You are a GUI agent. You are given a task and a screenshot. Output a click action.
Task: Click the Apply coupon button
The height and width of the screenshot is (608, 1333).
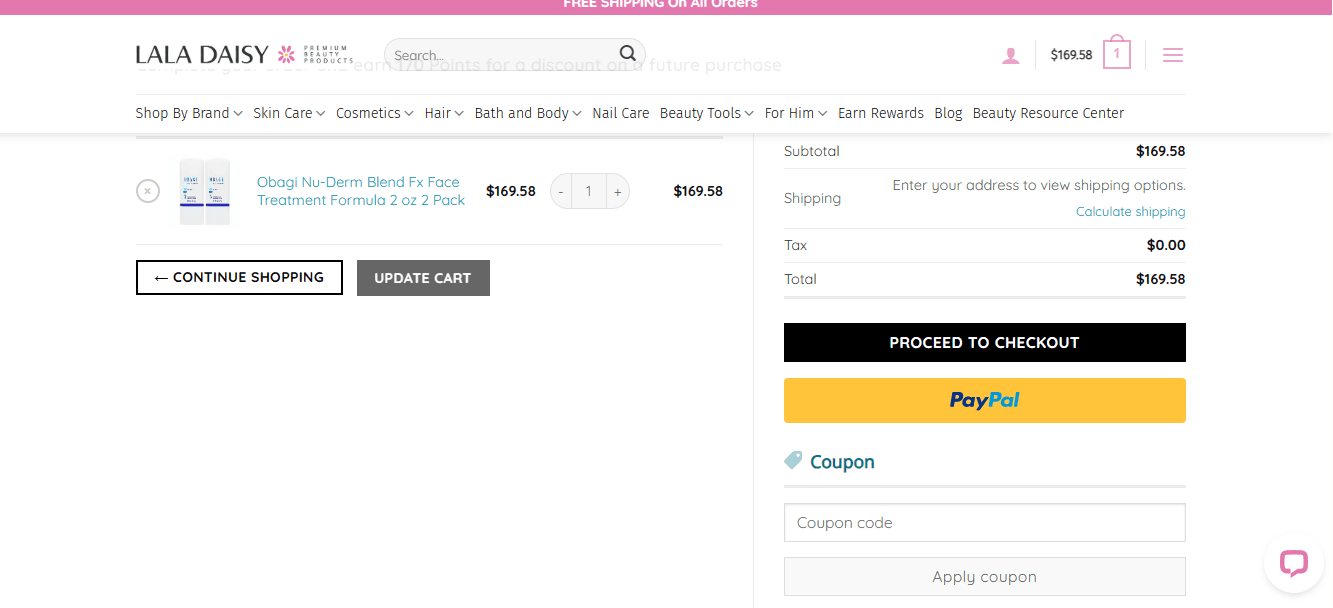985,577
